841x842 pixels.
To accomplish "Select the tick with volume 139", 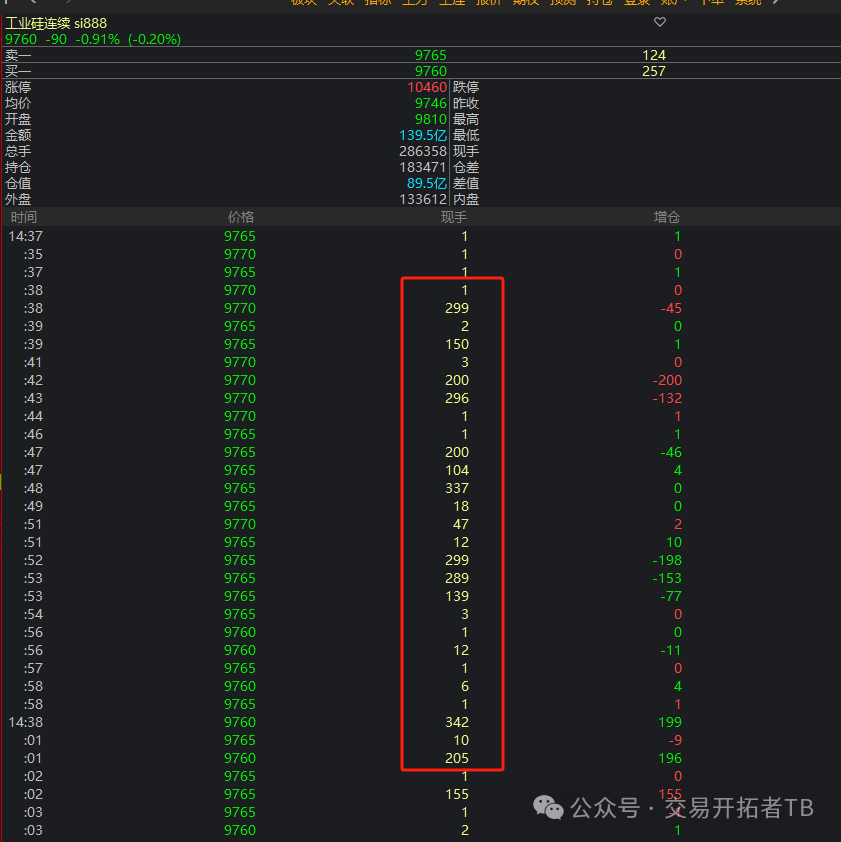I will pyautogui.click(x=457, y=596).
